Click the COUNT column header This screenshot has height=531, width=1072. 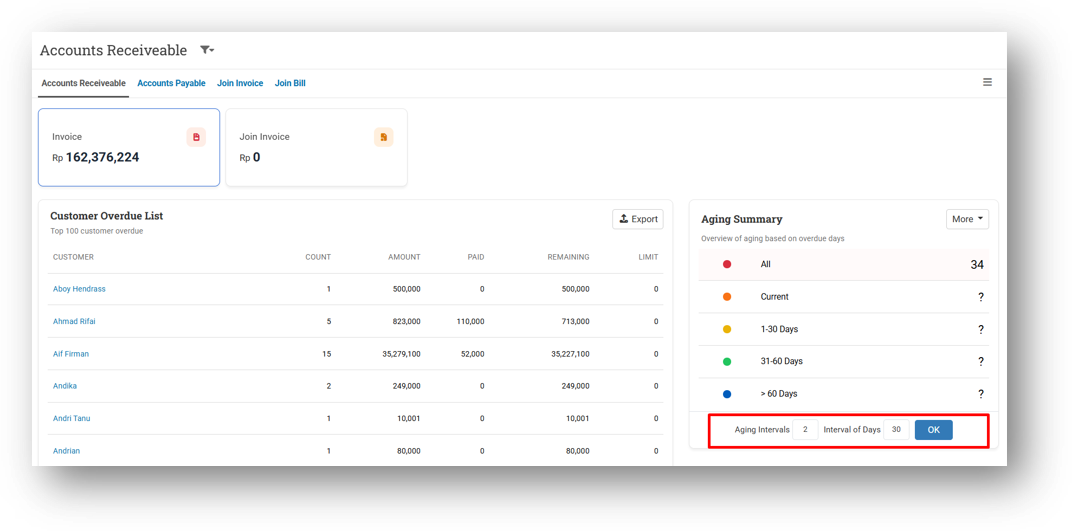click(x=318, y=258)
